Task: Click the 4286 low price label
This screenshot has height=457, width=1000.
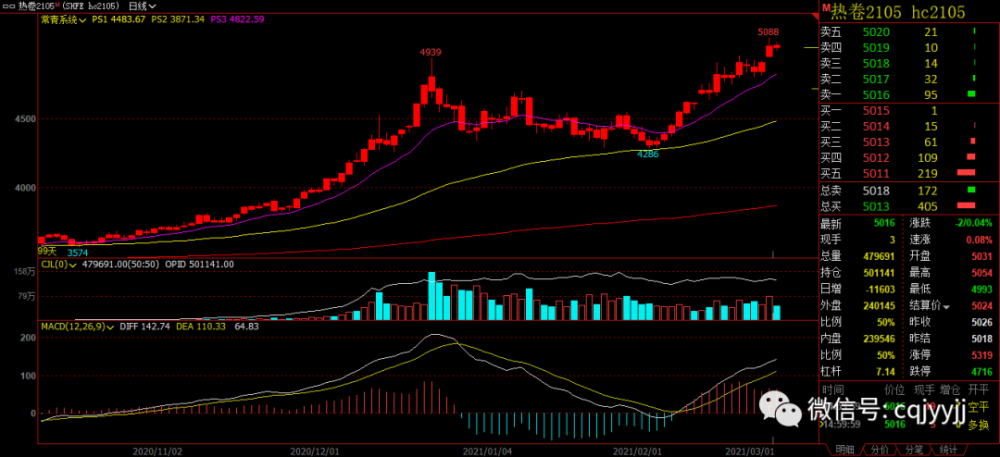Action: tap(649, 154)
